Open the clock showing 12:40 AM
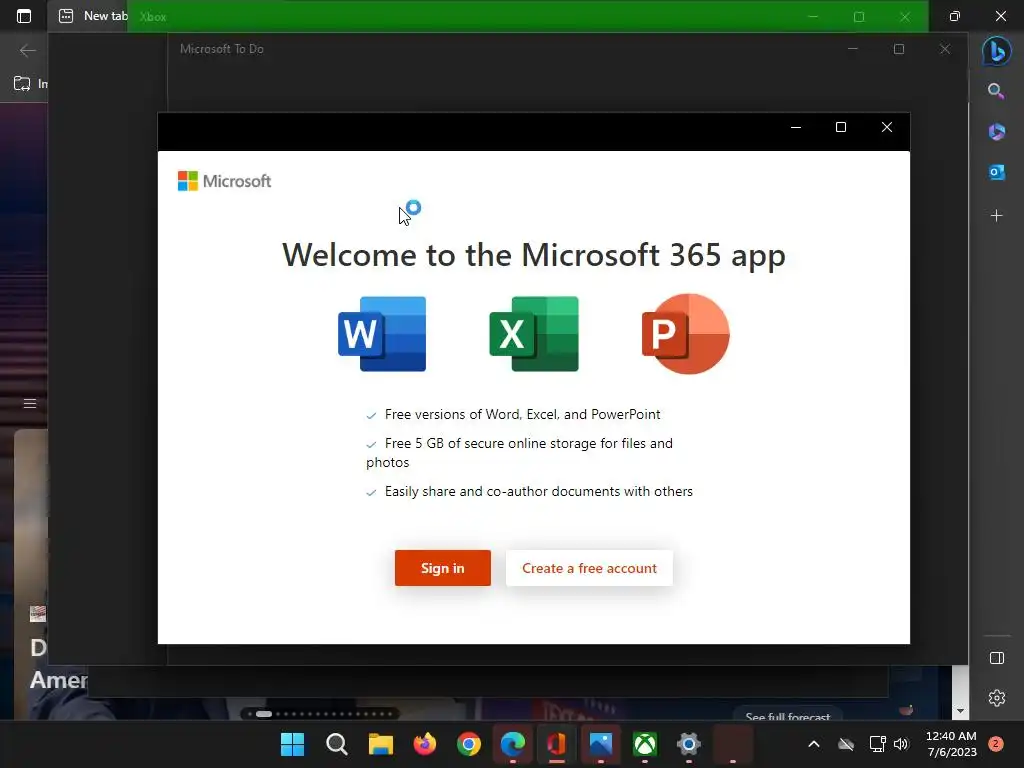The image size is (1024, 768). coord(952,744)
